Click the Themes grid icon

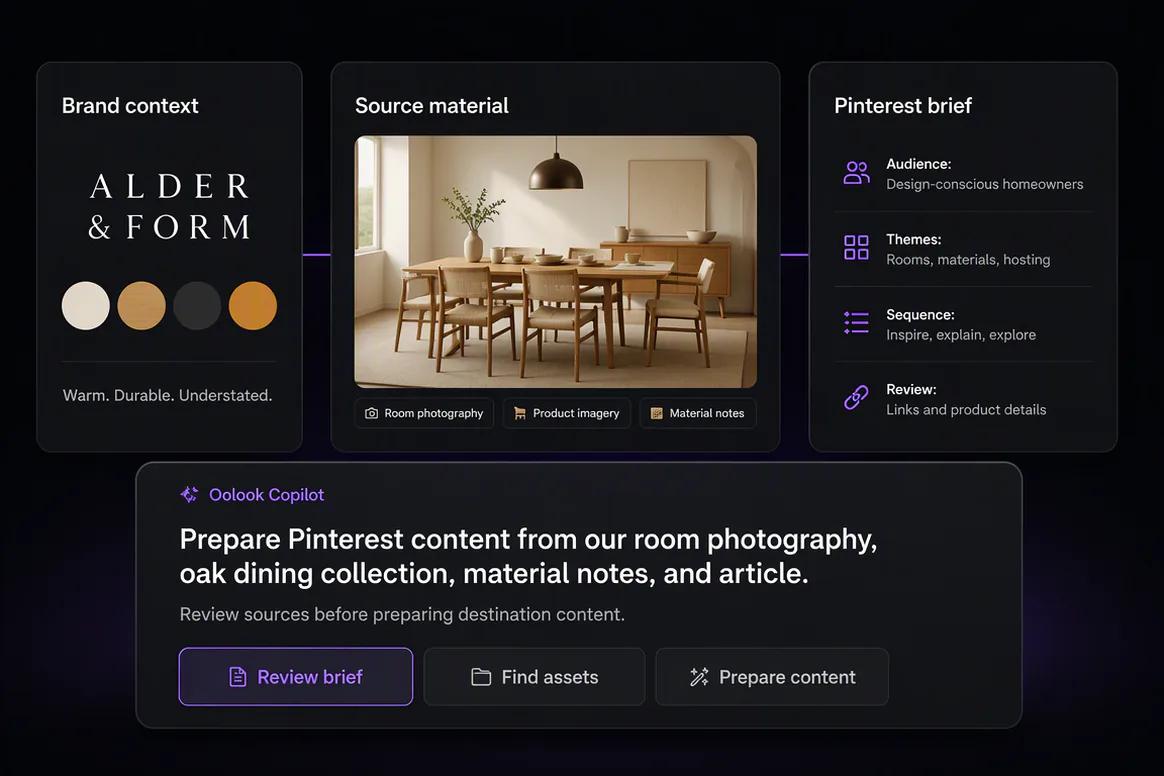(x=856, y=247)
